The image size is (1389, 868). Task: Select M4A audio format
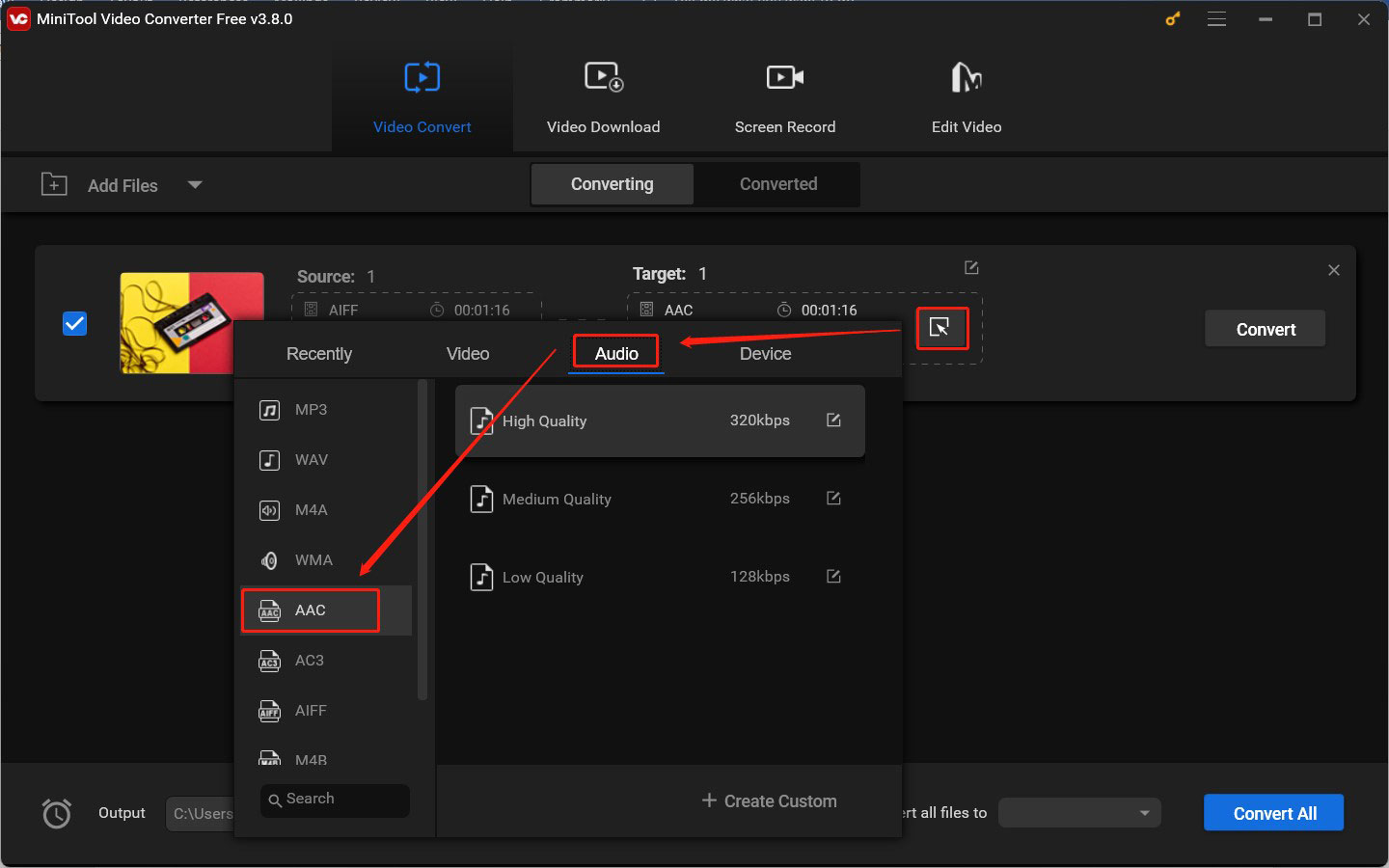pyautogui.click(x=326, y=510)
